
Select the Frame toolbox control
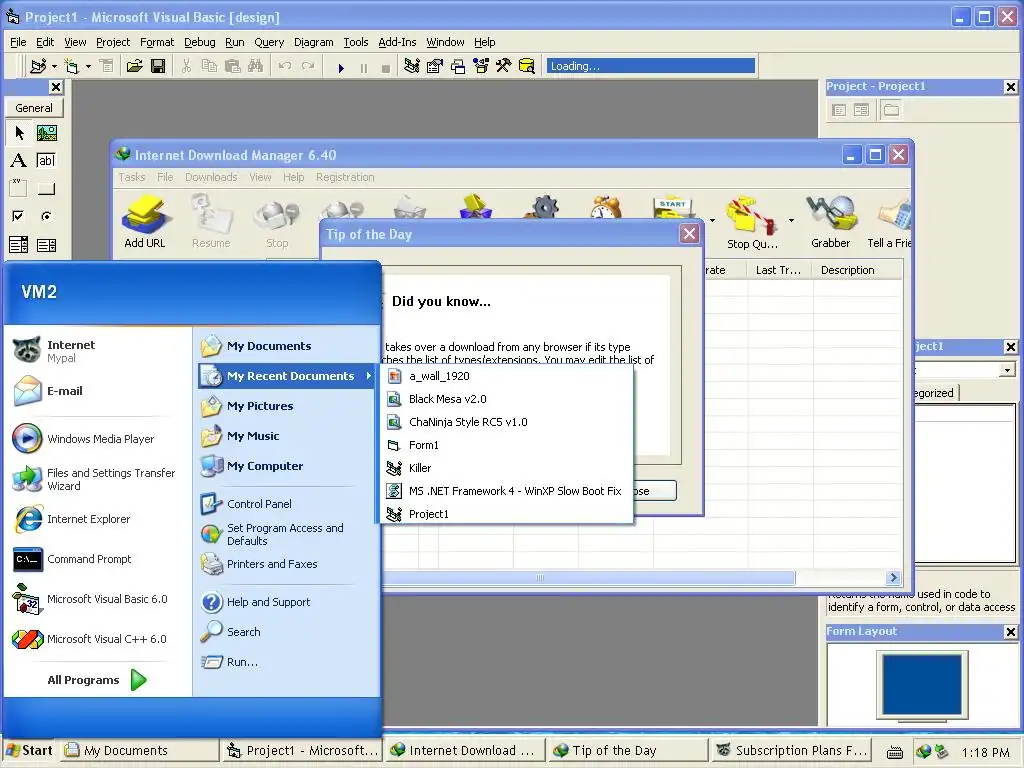[x=18, y=189]
